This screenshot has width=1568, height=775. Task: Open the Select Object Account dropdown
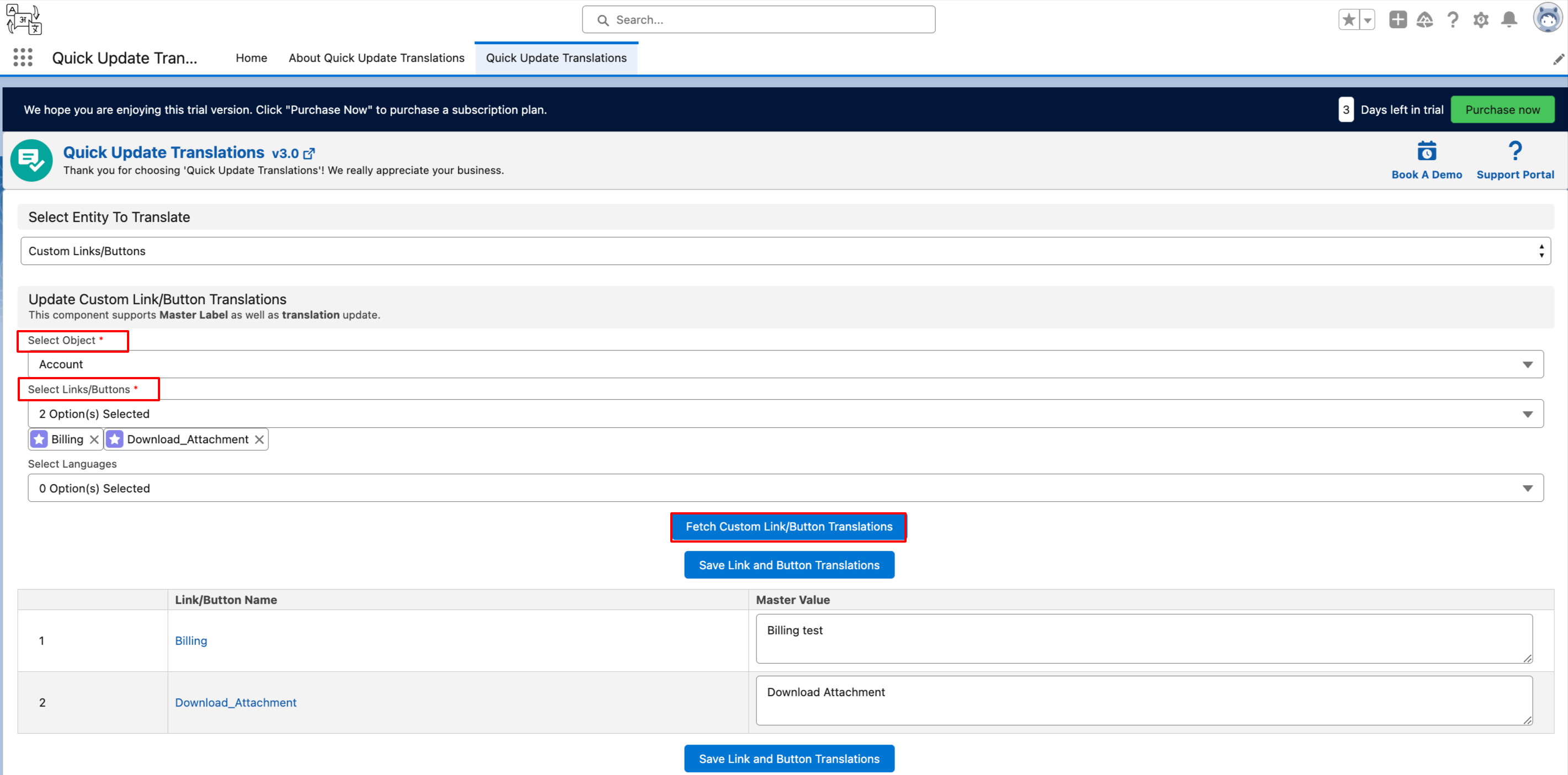[x=785, y=364]
